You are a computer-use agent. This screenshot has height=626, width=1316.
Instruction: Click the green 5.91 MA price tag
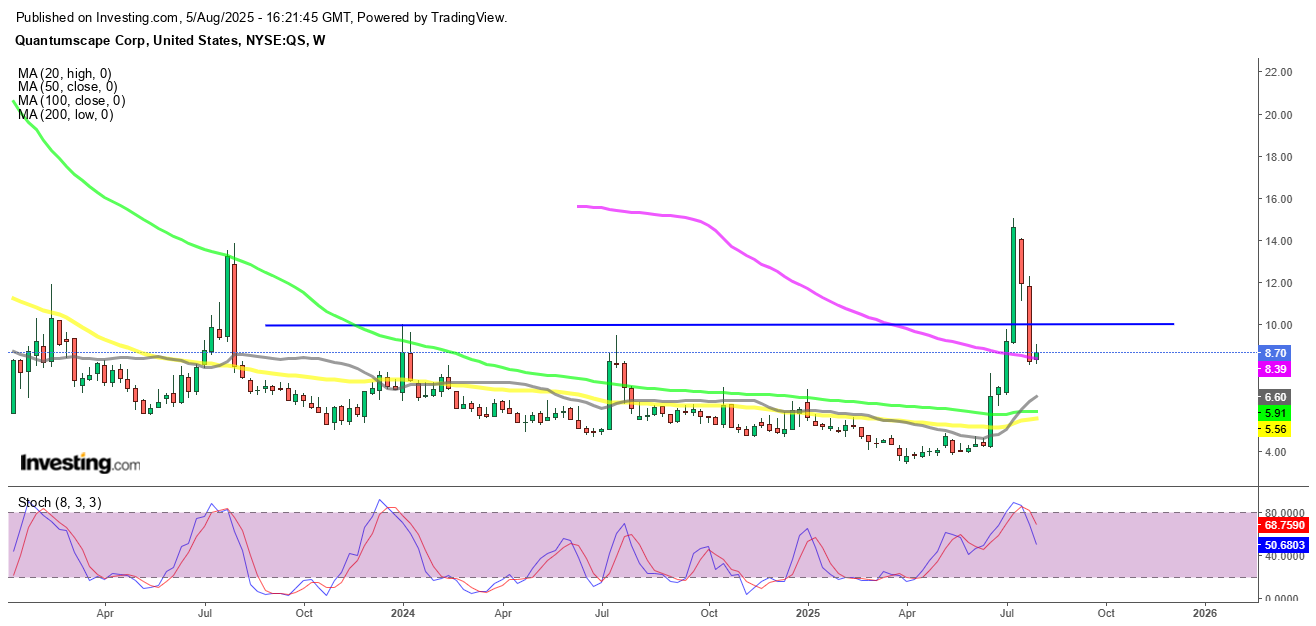[x=1275, y=413]
